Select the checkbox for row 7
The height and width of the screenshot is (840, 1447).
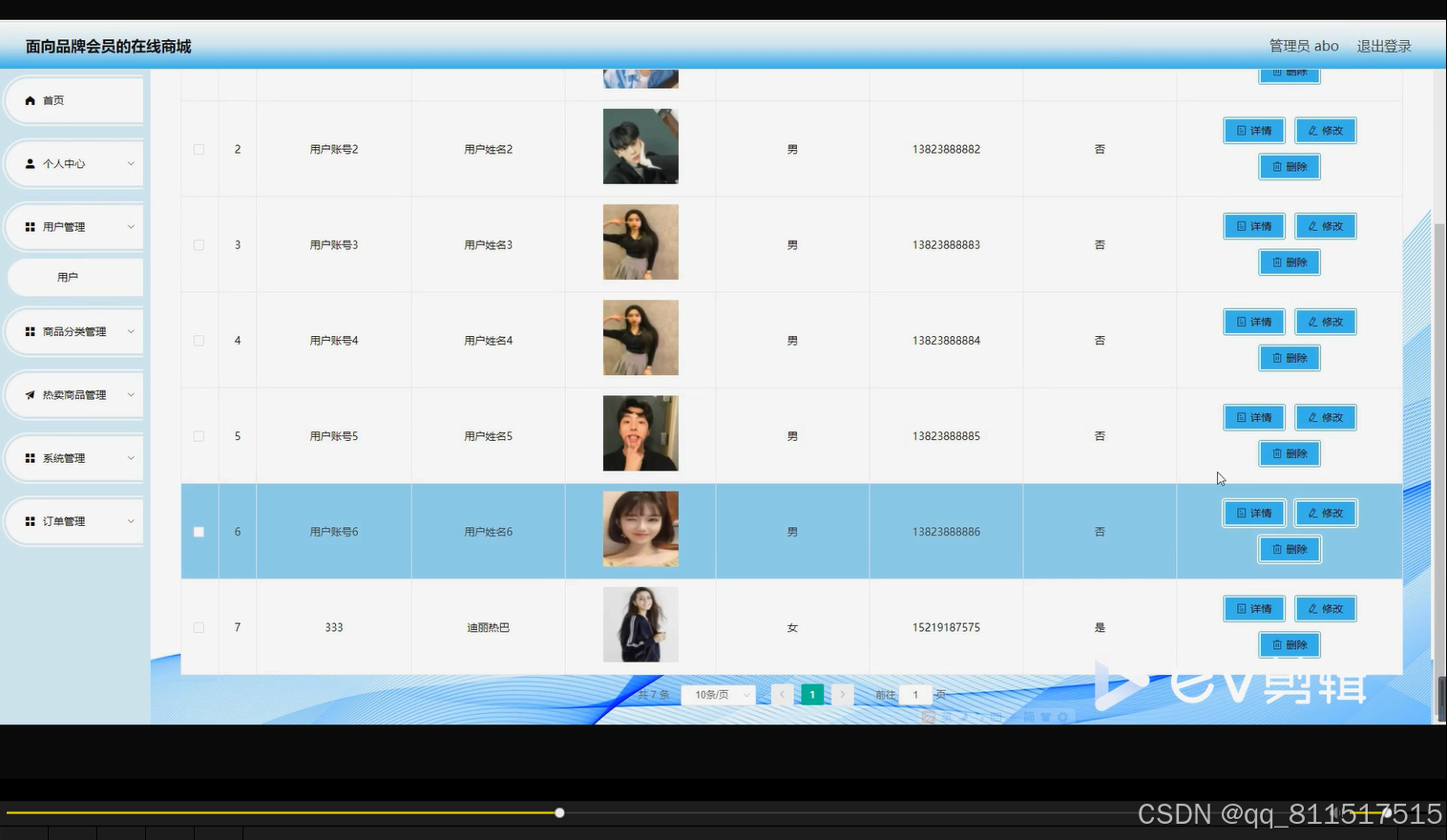pos(199,627)
